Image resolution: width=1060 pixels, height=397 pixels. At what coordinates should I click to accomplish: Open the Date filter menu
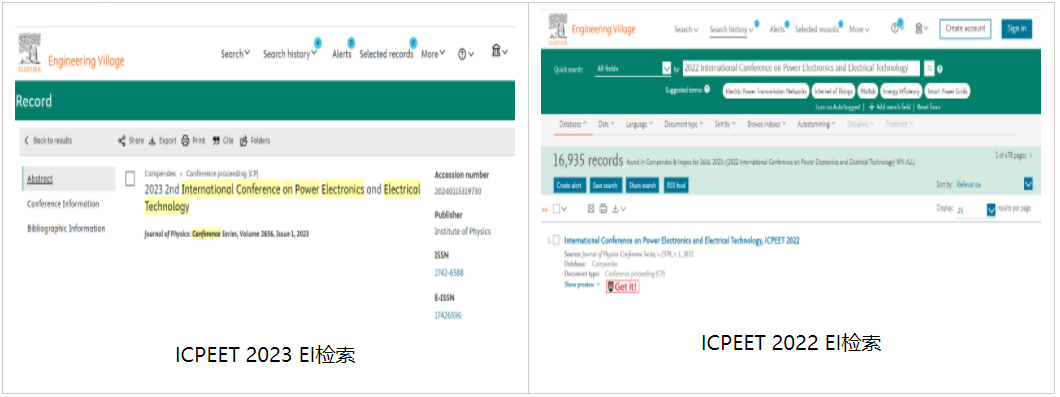point(606,124)
